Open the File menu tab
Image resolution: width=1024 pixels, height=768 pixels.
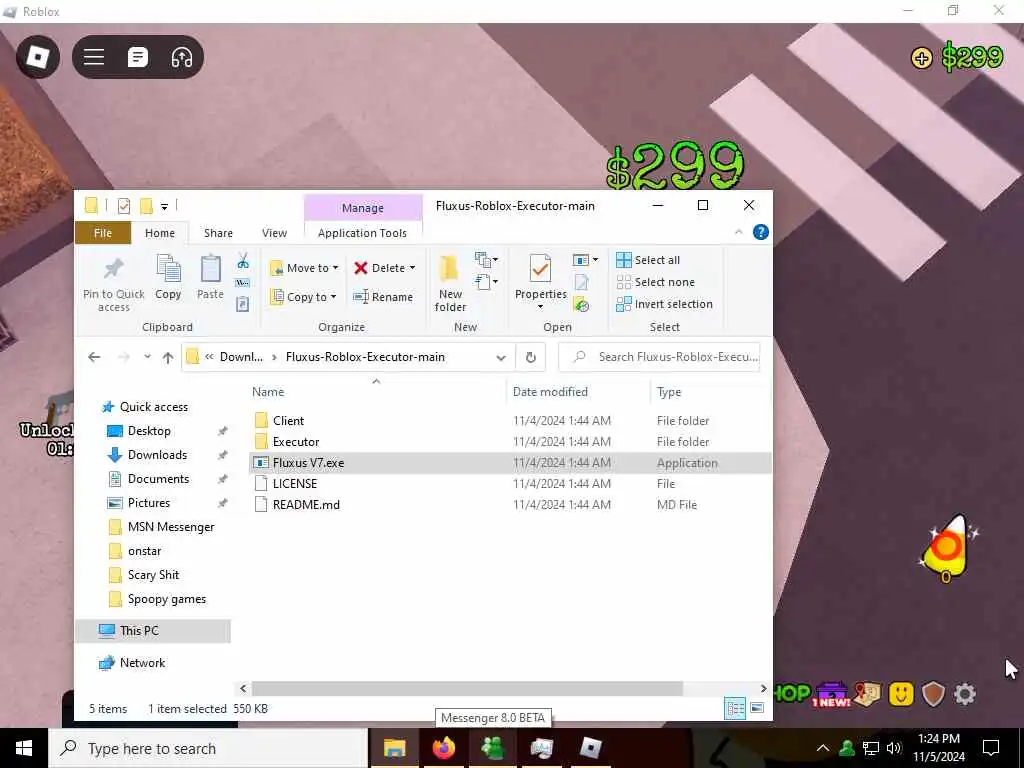point(103,233)
